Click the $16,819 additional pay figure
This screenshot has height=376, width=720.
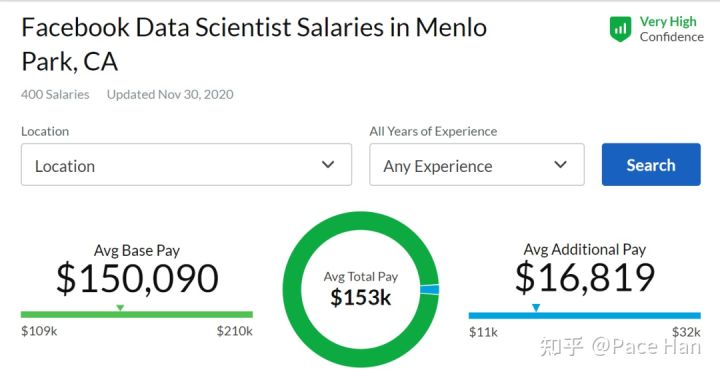coord(585,278)
